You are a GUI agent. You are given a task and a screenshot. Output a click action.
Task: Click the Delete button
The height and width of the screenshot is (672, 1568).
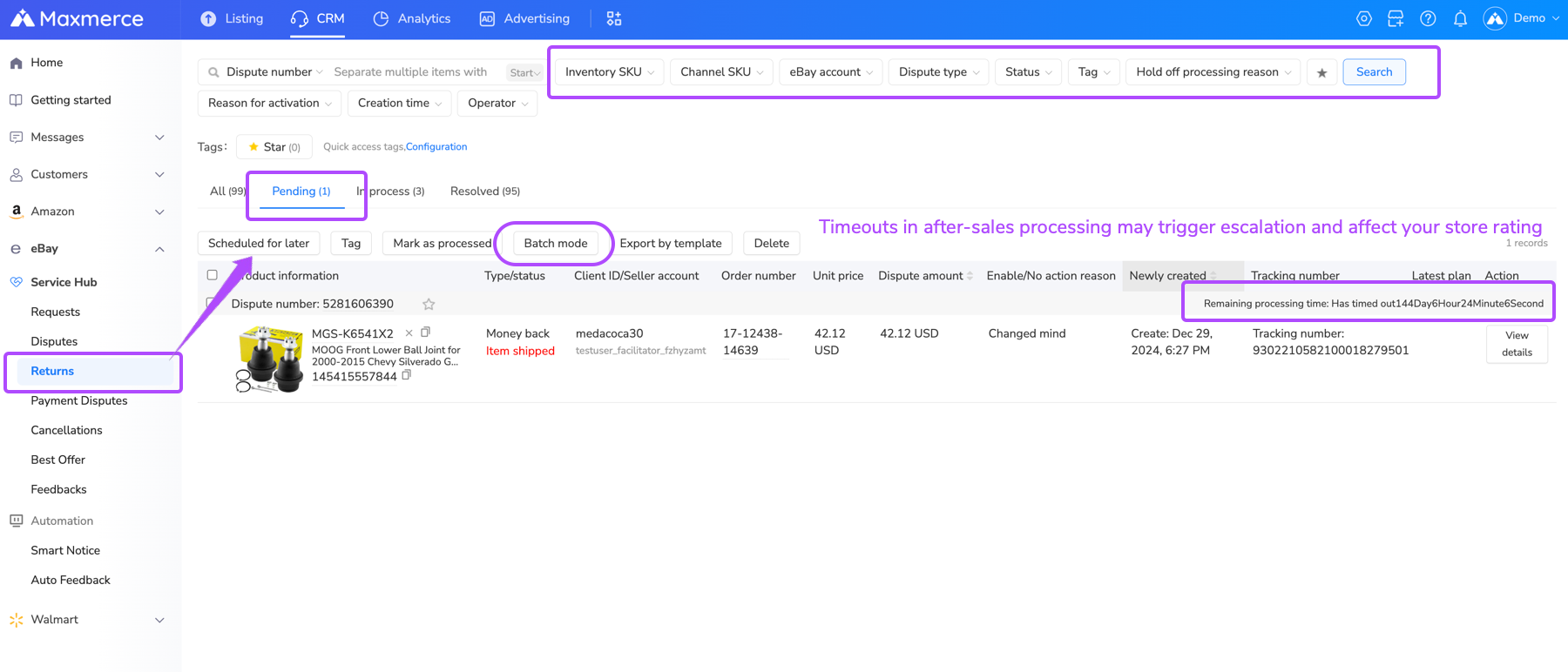click(x=772, y=244)
